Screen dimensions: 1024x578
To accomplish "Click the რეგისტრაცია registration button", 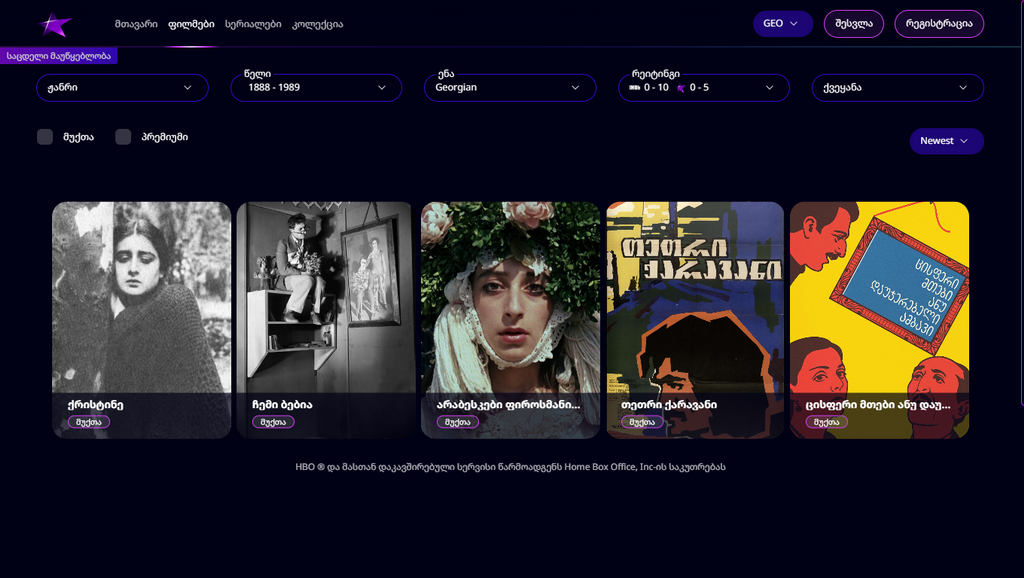I will pyautogui.click(x=938, y=24).
